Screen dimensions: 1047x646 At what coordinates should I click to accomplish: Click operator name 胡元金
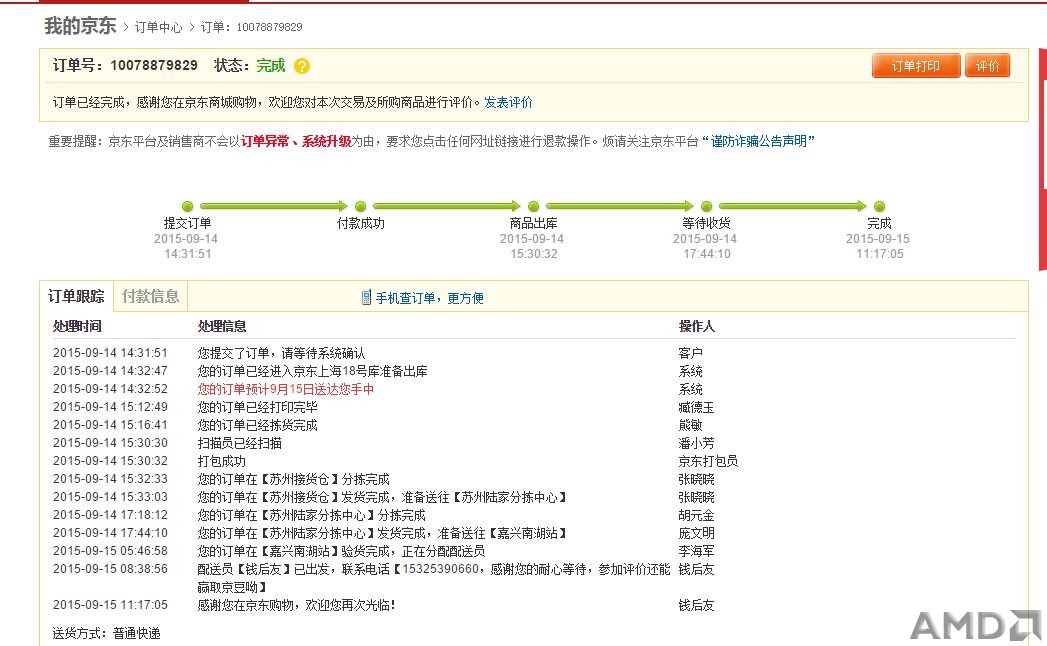(x=696, y=515)
